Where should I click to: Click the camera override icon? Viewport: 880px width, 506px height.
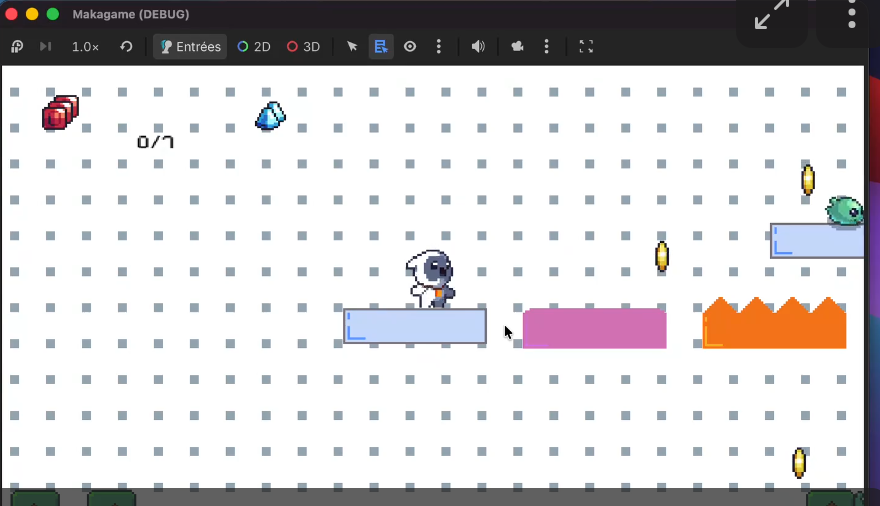517,47
